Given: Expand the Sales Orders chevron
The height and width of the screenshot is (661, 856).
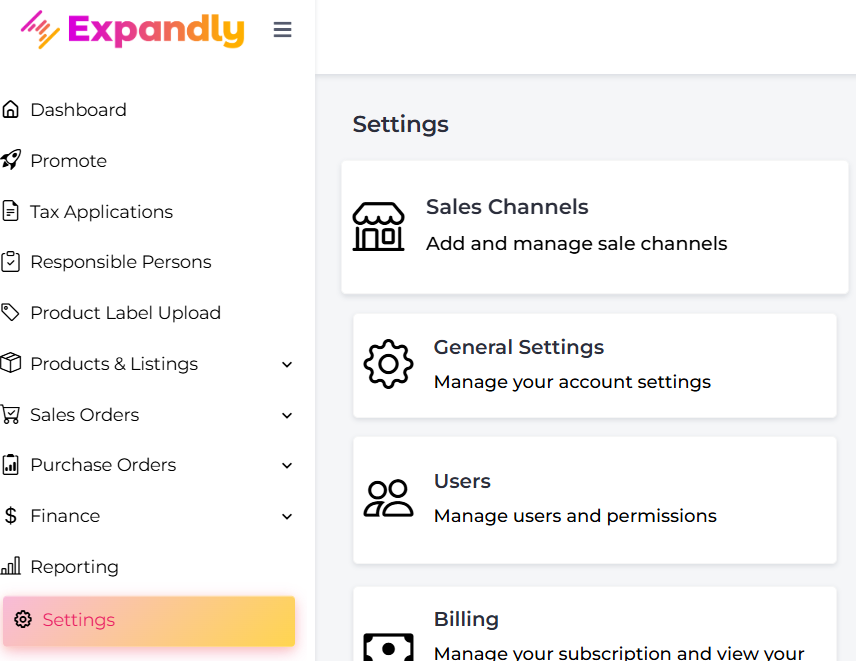Looking at the screenshot, I should click(x=287, y=415).
